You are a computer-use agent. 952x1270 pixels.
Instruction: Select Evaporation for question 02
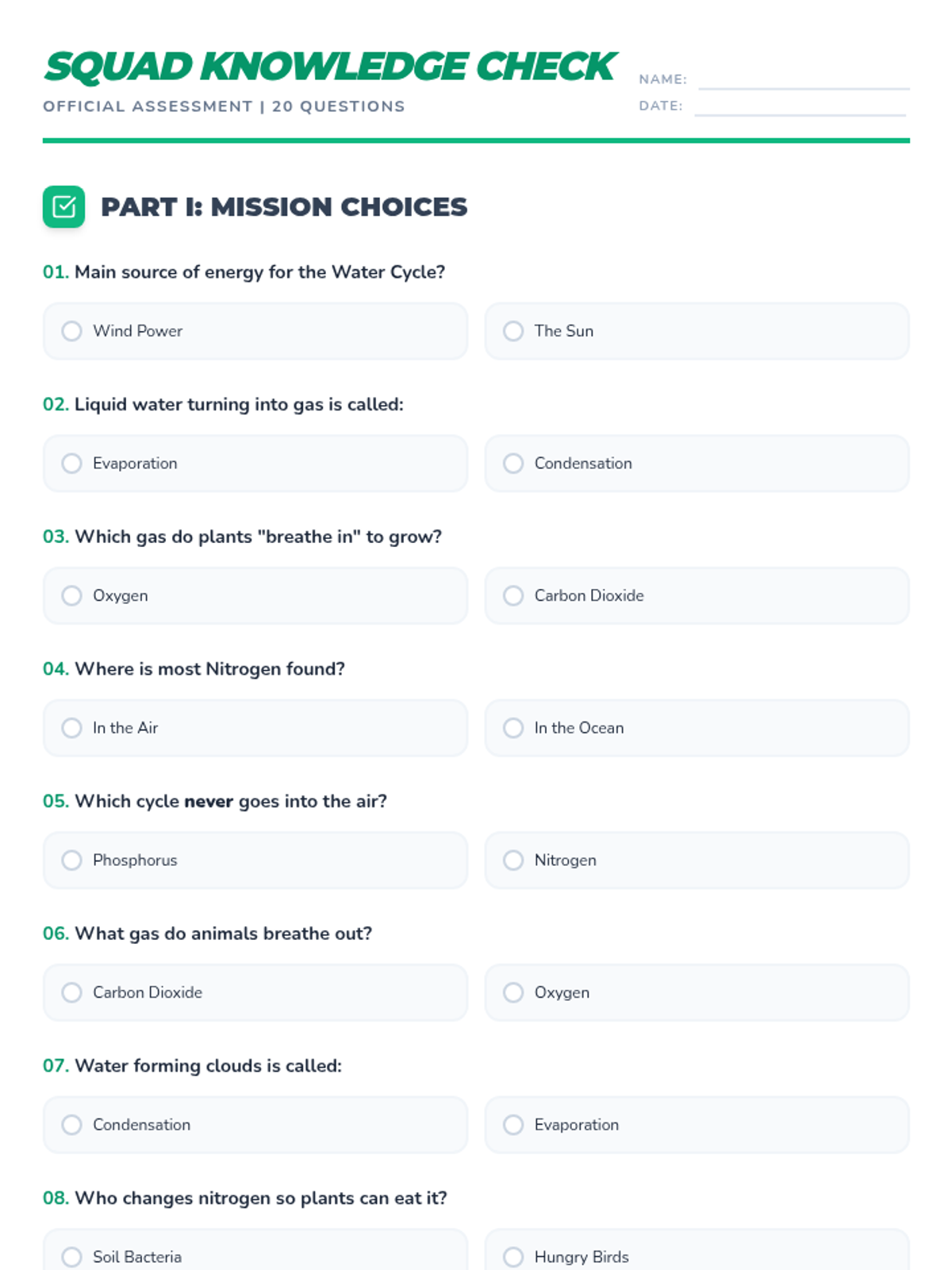coord(72,464)
